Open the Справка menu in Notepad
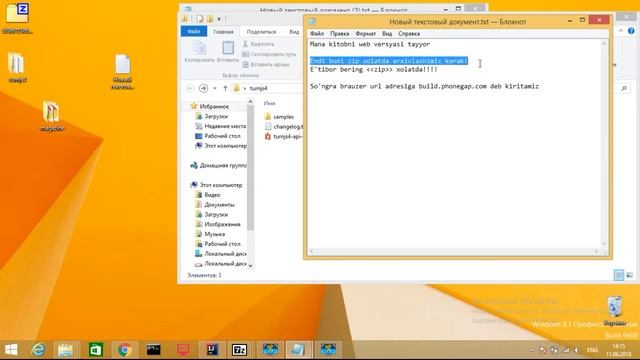Screen dimensions: 640x360 409,33
